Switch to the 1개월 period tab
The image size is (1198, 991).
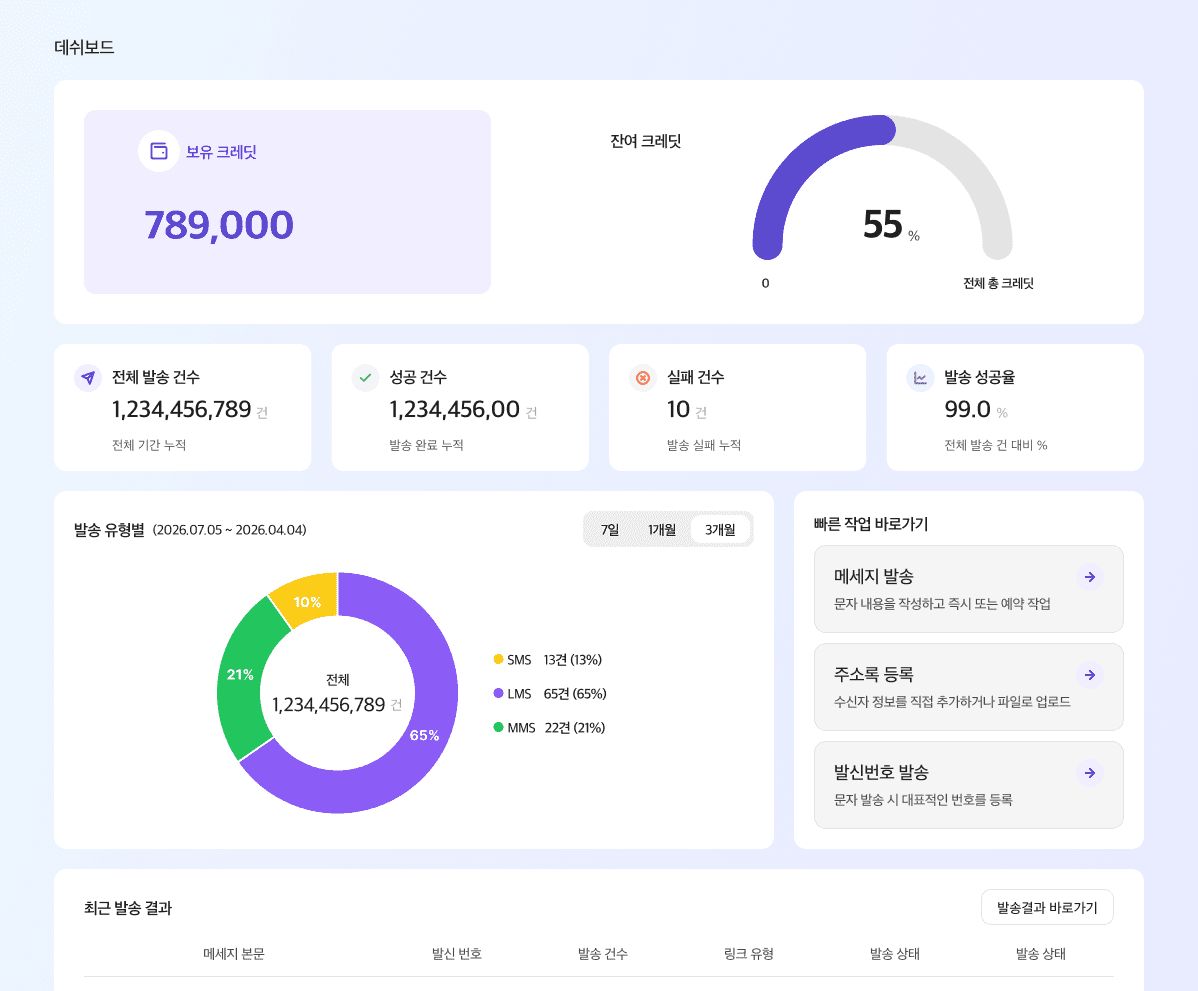pyautogui.click(x=662, y=530)
